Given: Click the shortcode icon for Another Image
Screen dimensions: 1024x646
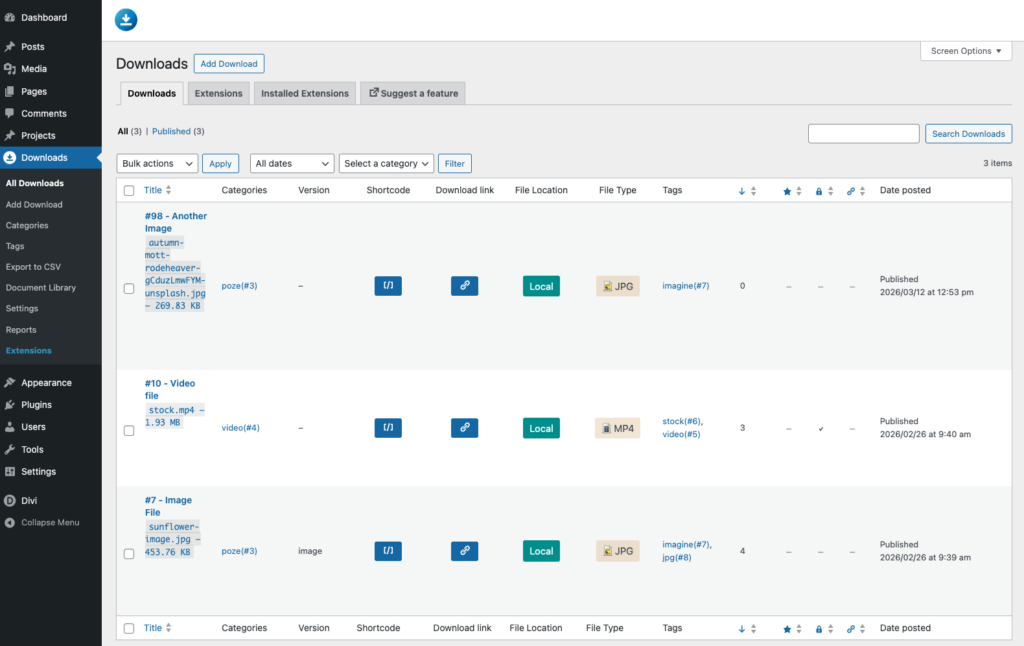Looking at the screenshot, I should click(x=388, y=286).
